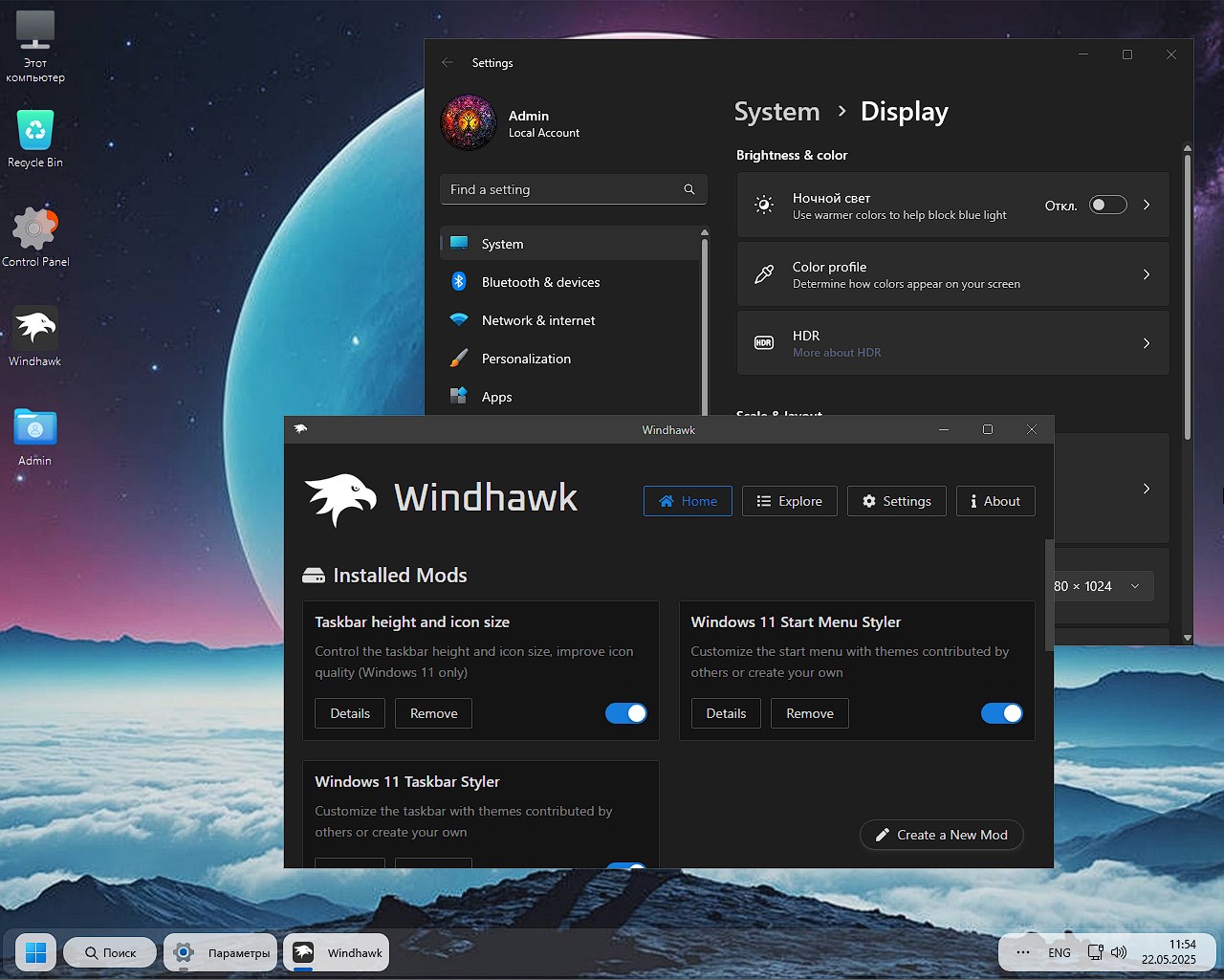Click the HDR badge icon

point(764,342)
